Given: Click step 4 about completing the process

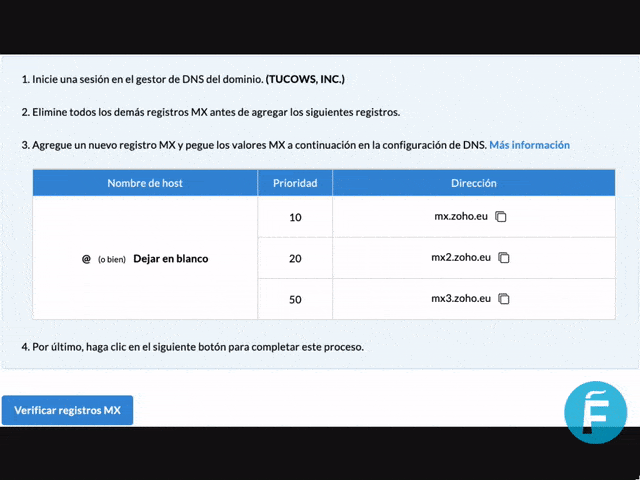Looking at the screenshot, I should 192,347.
